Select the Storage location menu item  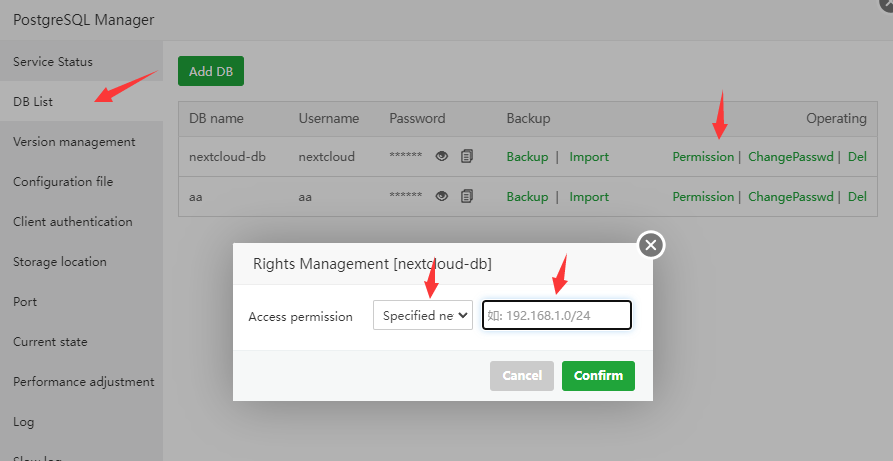point(59,262)
